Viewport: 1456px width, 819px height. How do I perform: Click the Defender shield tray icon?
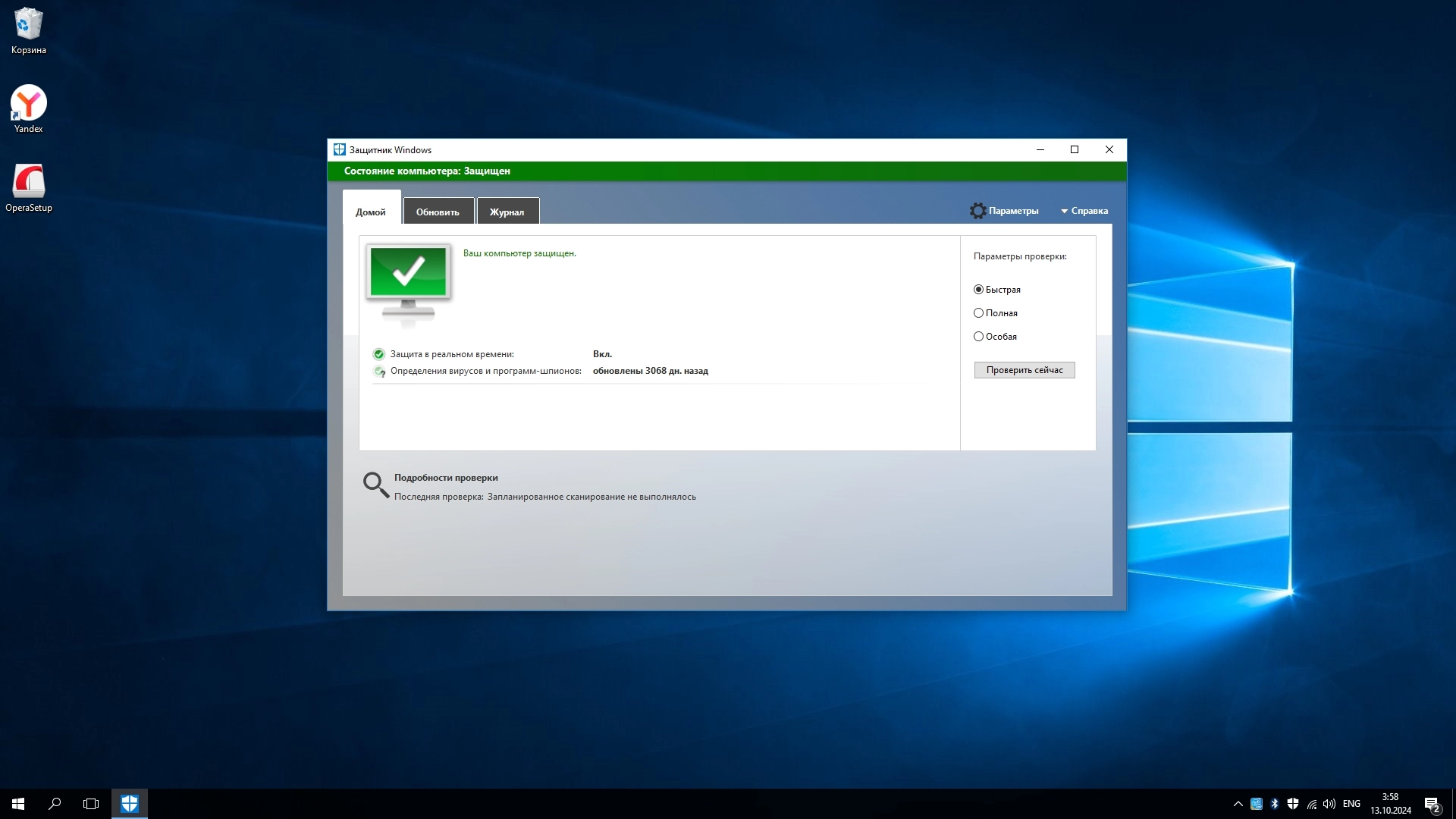1293,804
